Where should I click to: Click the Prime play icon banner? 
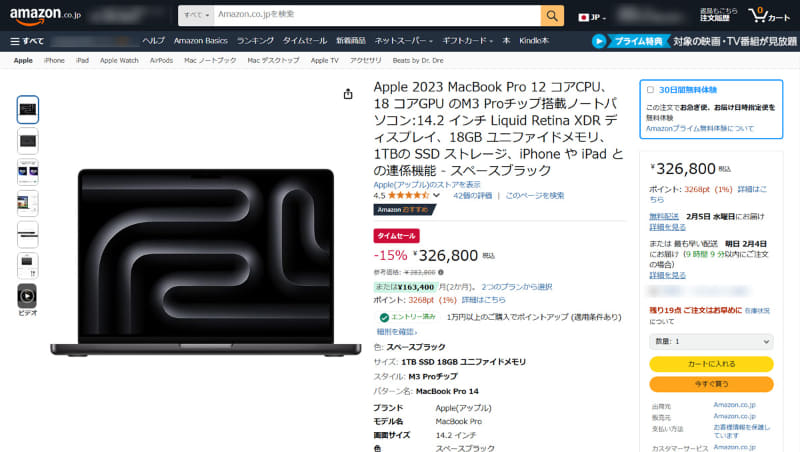pyautogui.click(x=599, y=41)
